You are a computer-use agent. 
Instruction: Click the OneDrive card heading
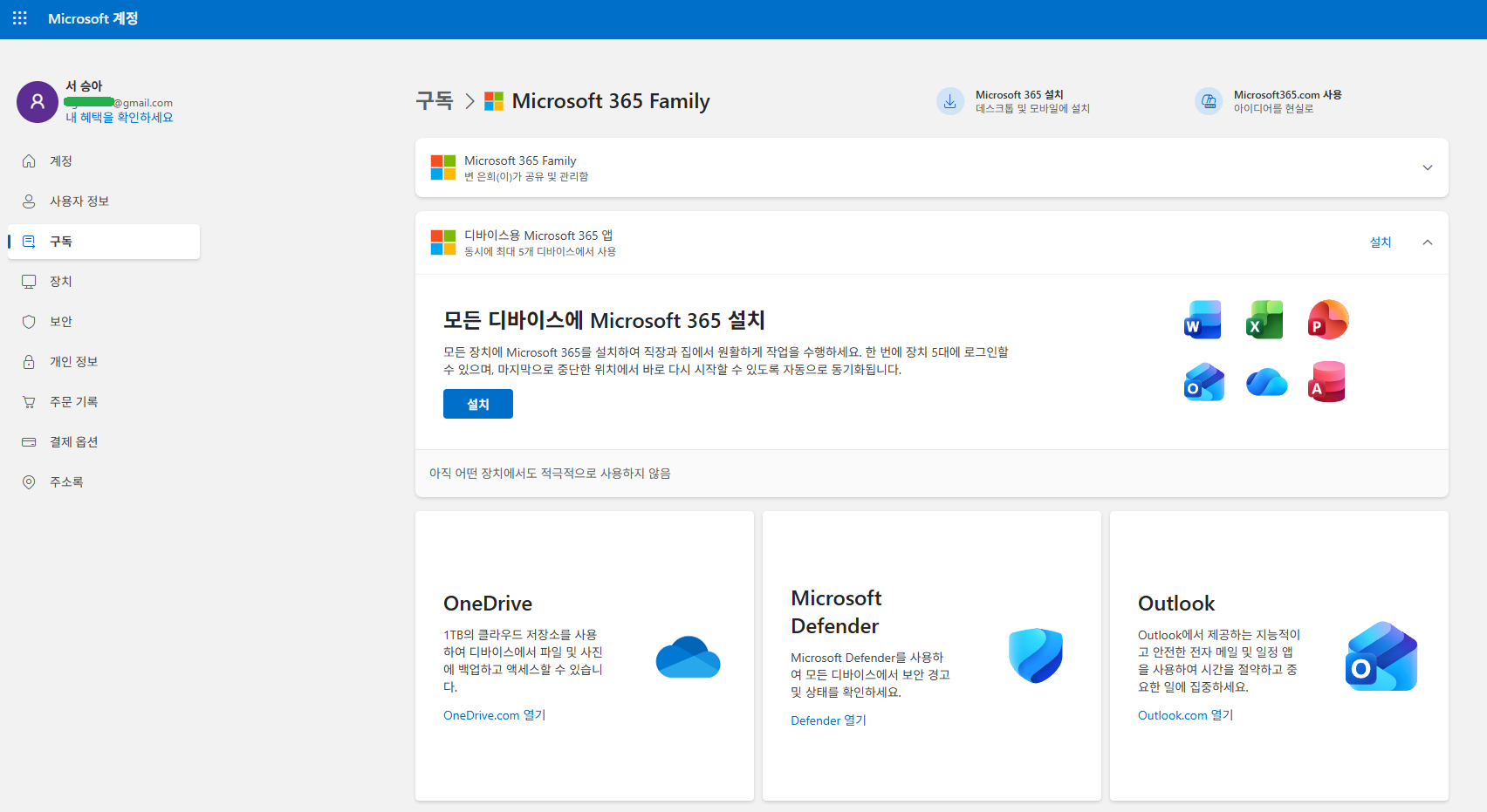488,604
